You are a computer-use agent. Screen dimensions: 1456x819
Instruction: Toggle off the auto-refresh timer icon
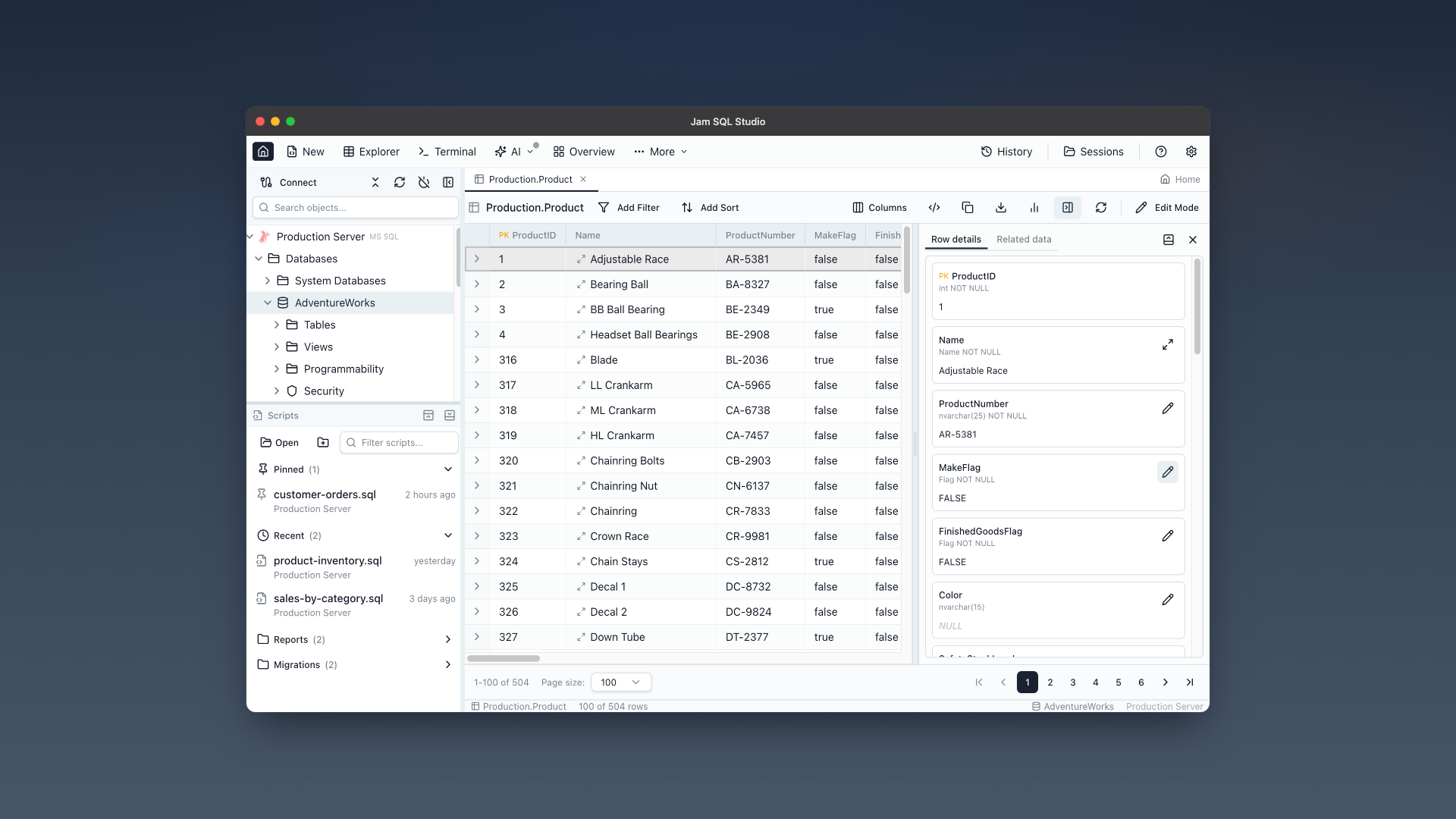(424, 182)
